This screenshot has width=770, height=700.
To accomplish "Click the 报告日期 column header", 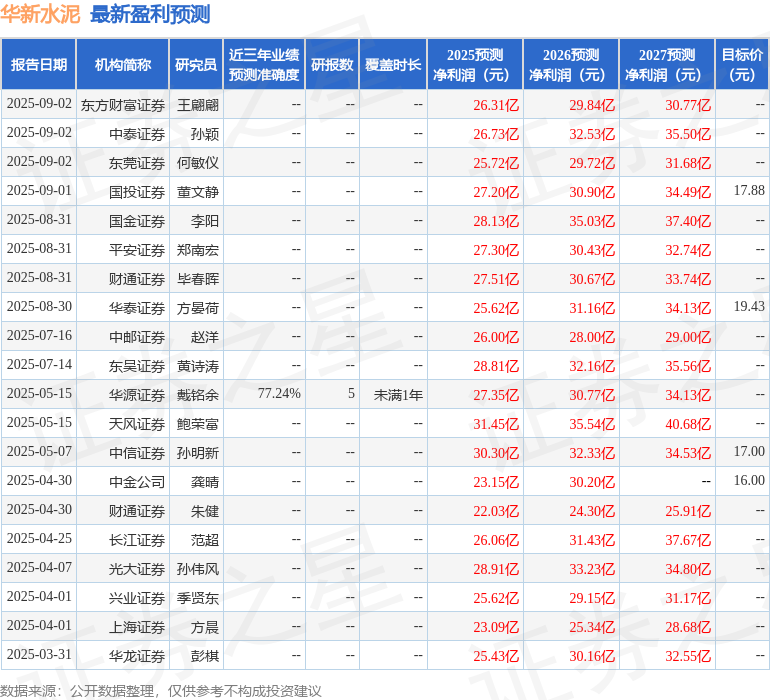I will click(x=39, y=65).
